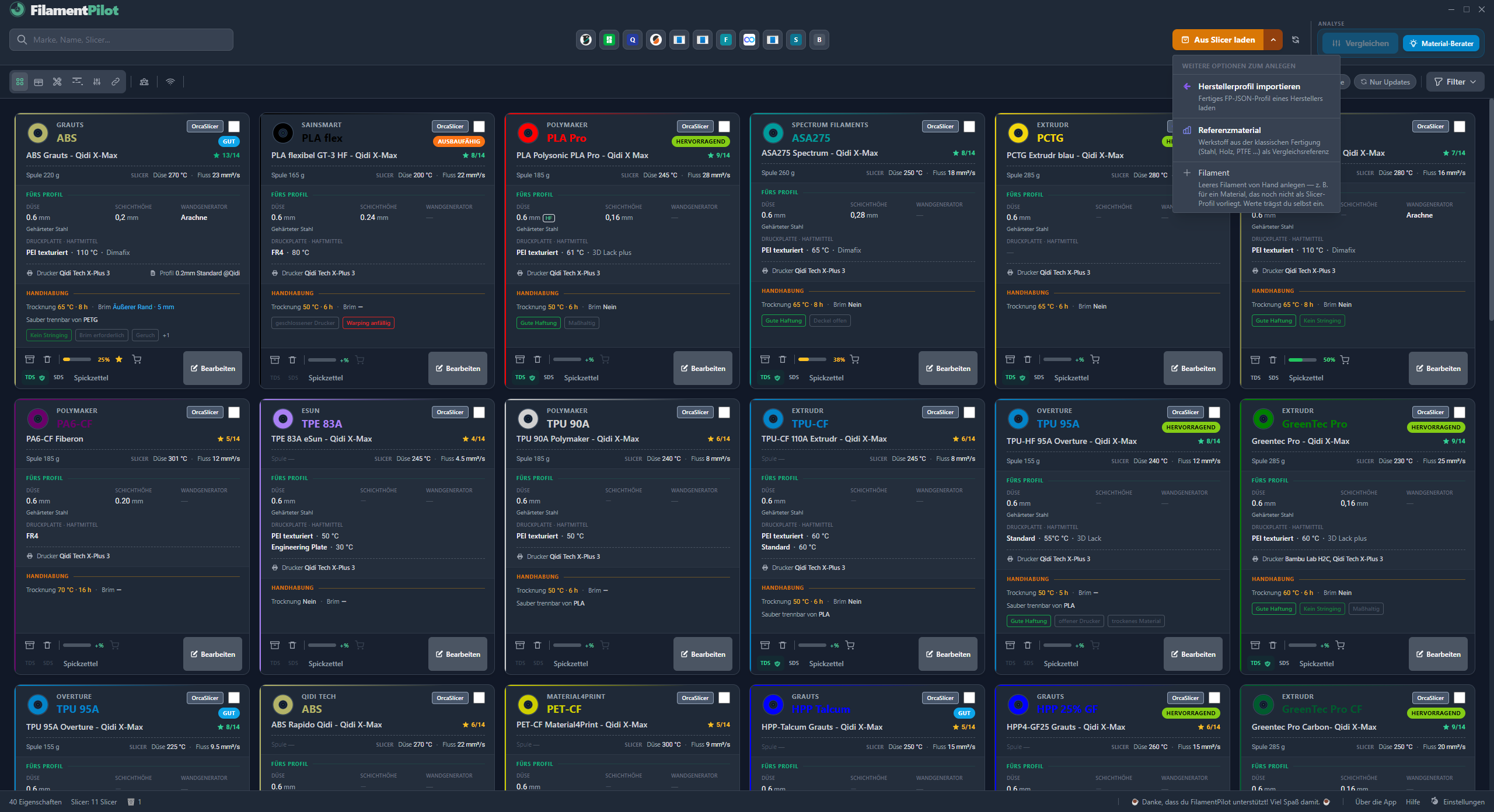The width and height of the screenshot is (1494, 812).
Task: Click the sliders icon in the view toolbar
Action: pyautogui.click(x=97, y=82)
